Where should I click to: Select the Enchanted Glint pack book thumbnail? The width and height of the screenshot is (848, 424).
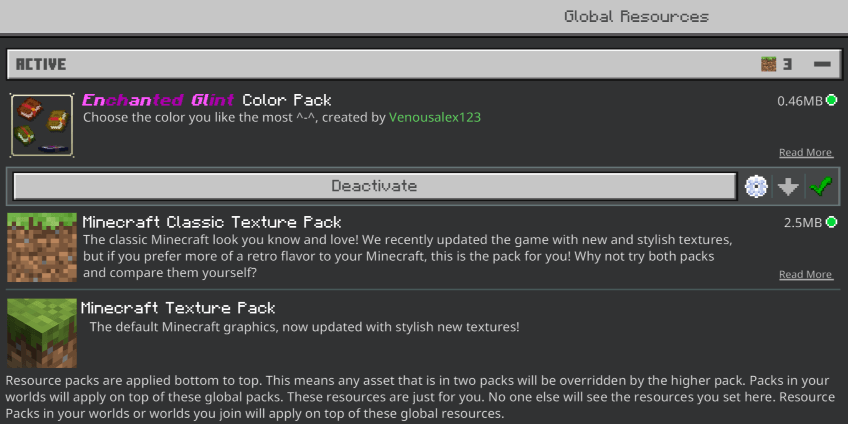42,125
